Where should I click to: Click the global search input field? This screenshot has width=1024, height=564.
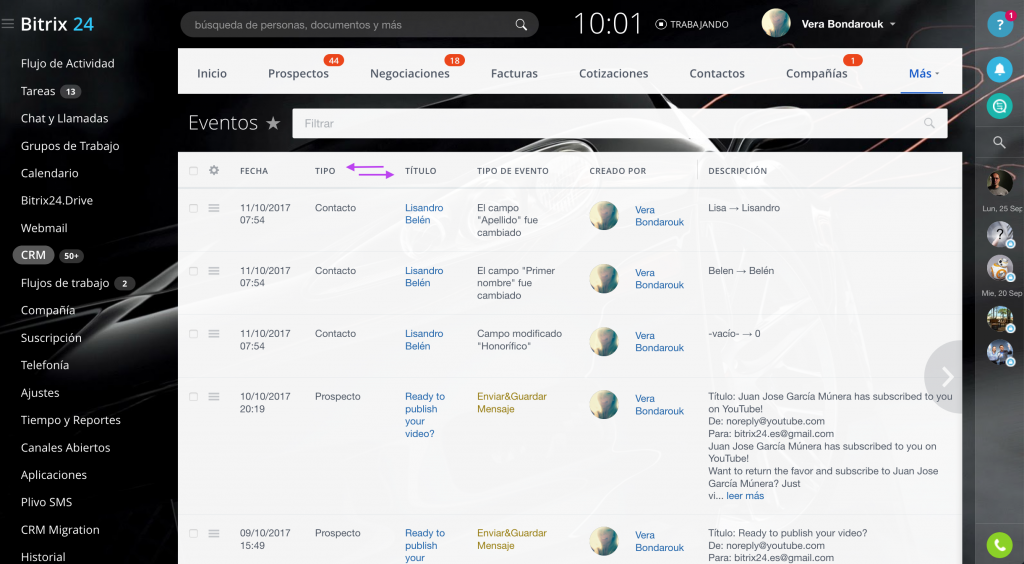point(359,25)
